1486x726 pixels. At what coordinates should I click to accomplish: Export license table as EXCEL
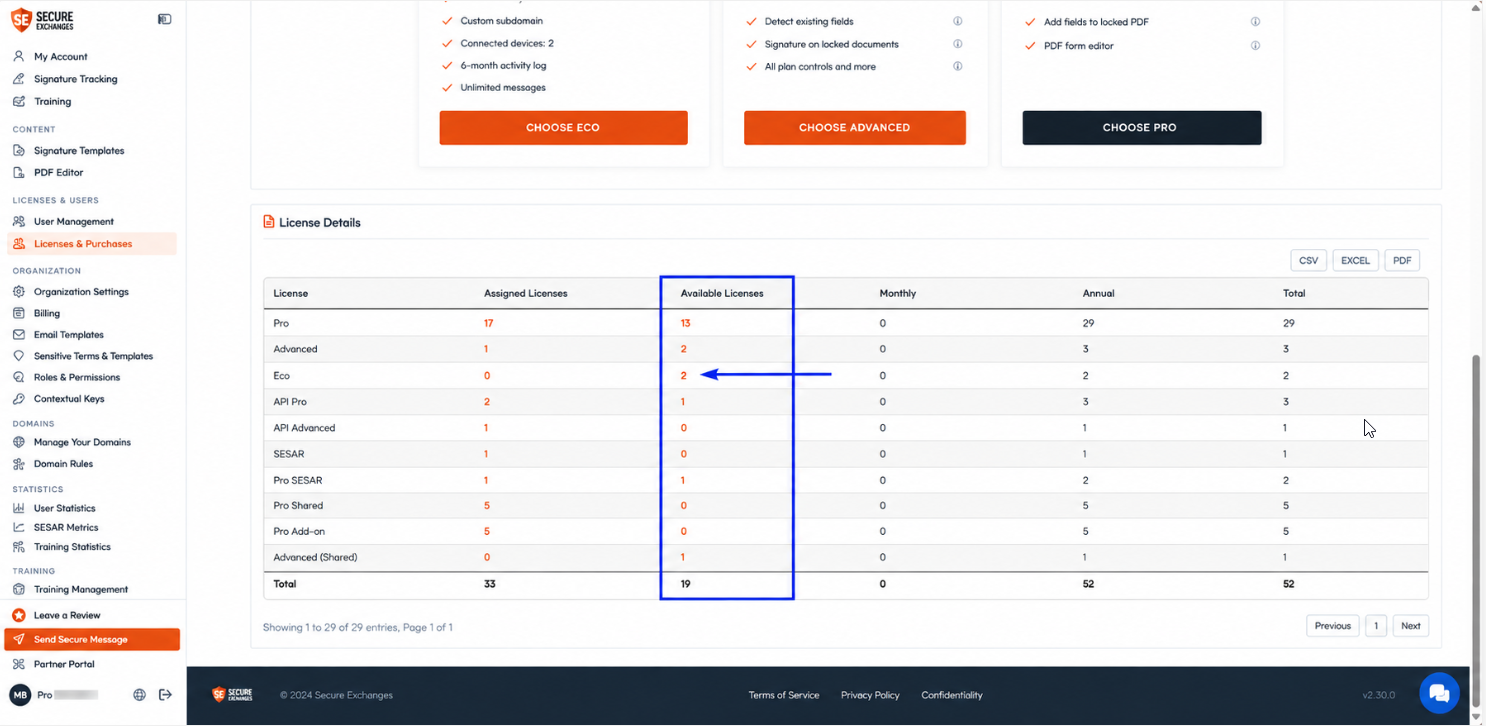1355,260
